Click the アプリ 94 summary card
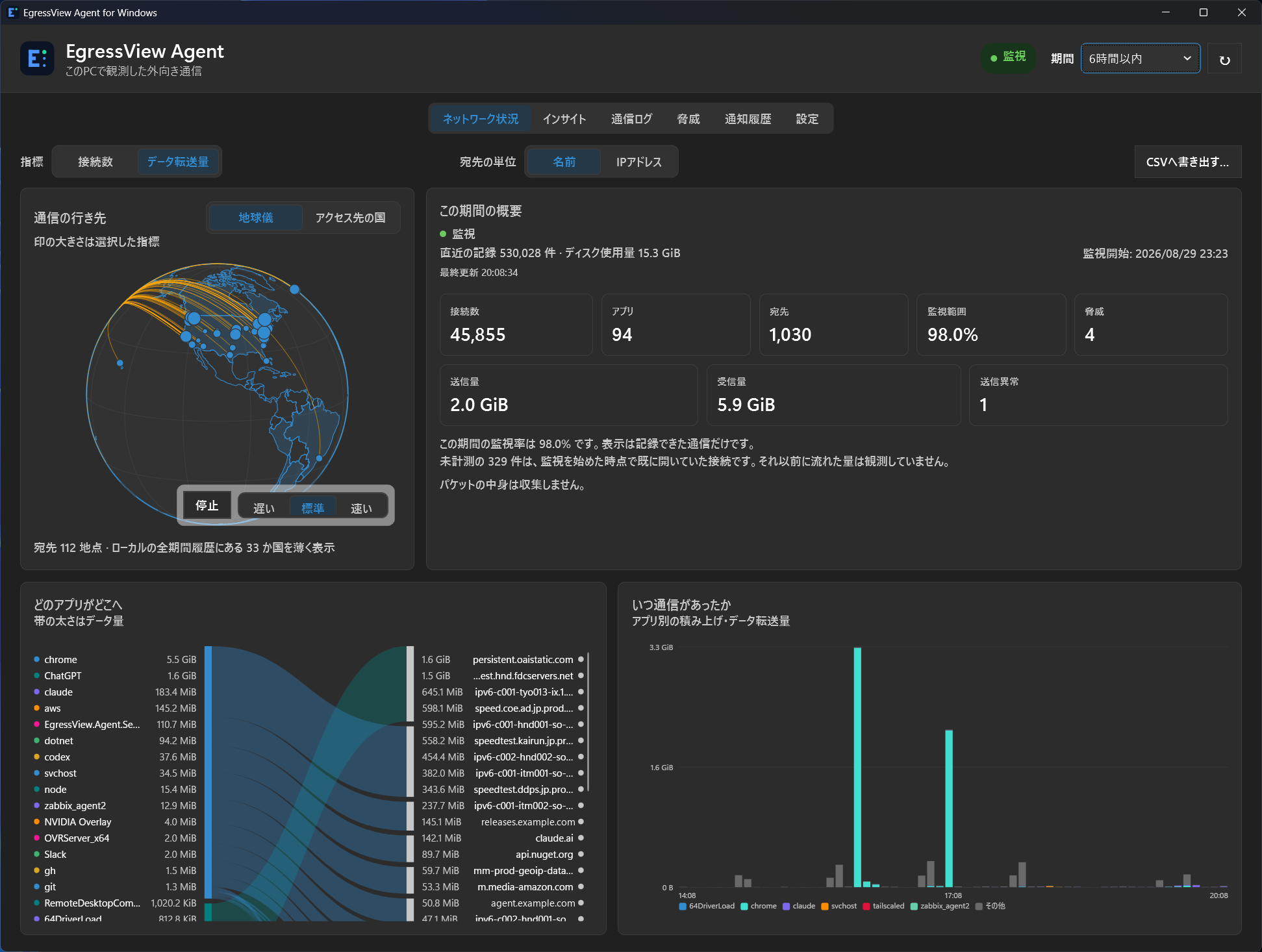This screenshot has width=1262, height=952. 675,325
